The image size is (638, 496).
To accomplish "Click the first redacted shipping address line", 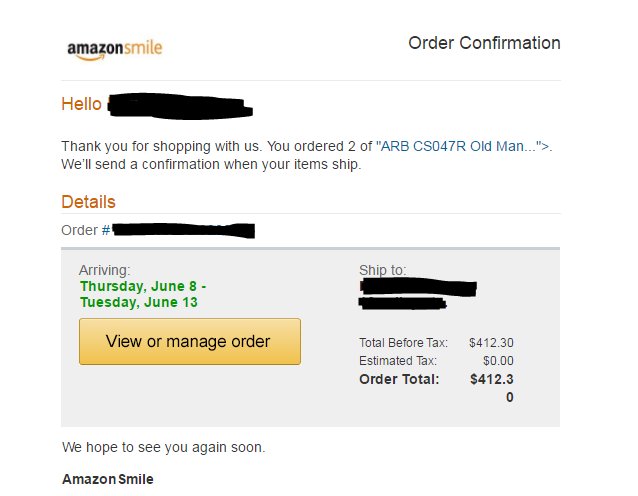I will pos(418,288).
